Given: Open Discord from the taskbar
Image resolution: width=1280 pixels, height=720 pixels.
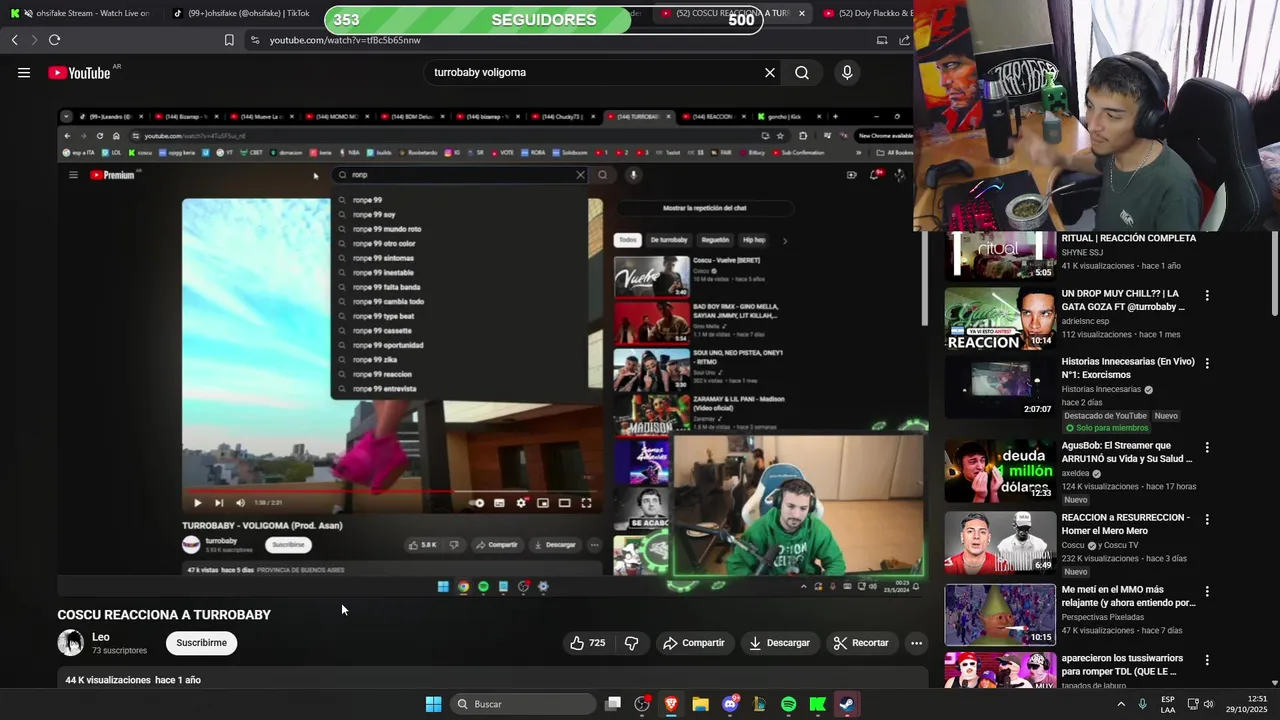Looking at the screenshot, I should pyautogui.click(x=730, y=704).
